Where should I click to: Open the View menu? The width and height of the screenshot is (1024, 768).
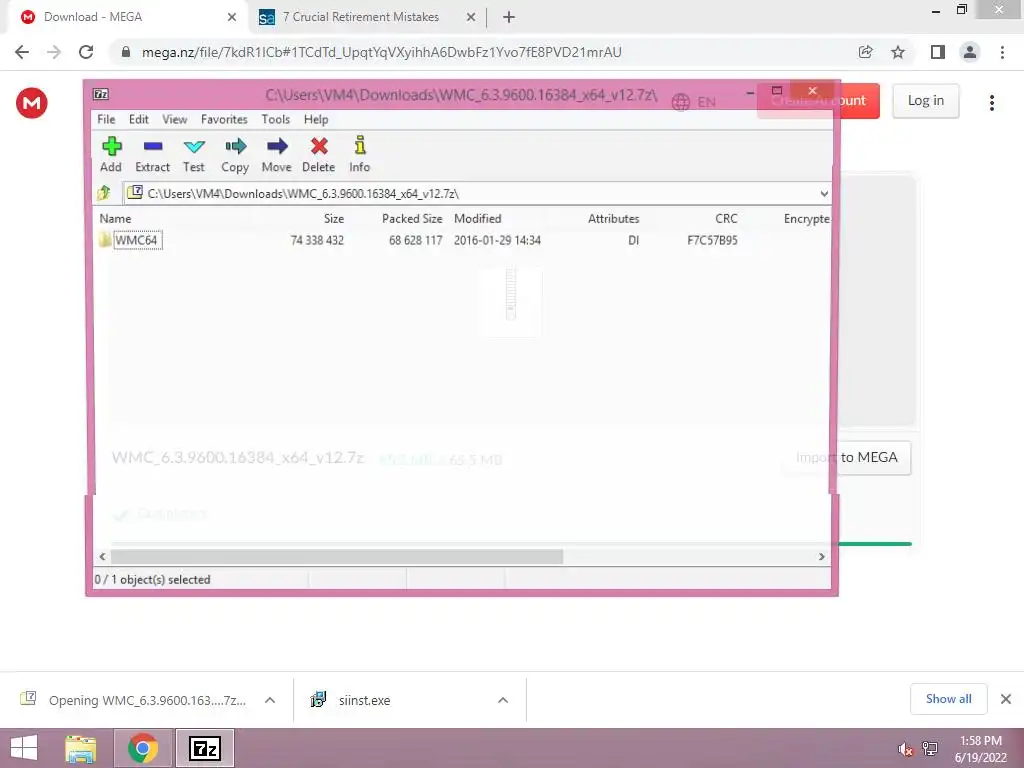(174, 120)
